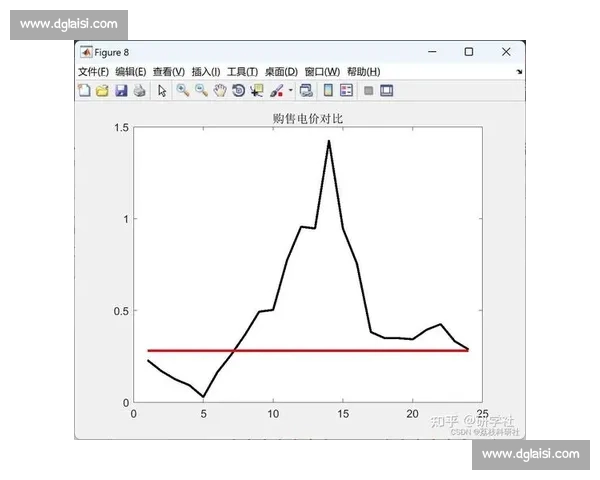Toggle the Edit Plot arrow tool
Screen dimensions: 600x480
[162, 90]
